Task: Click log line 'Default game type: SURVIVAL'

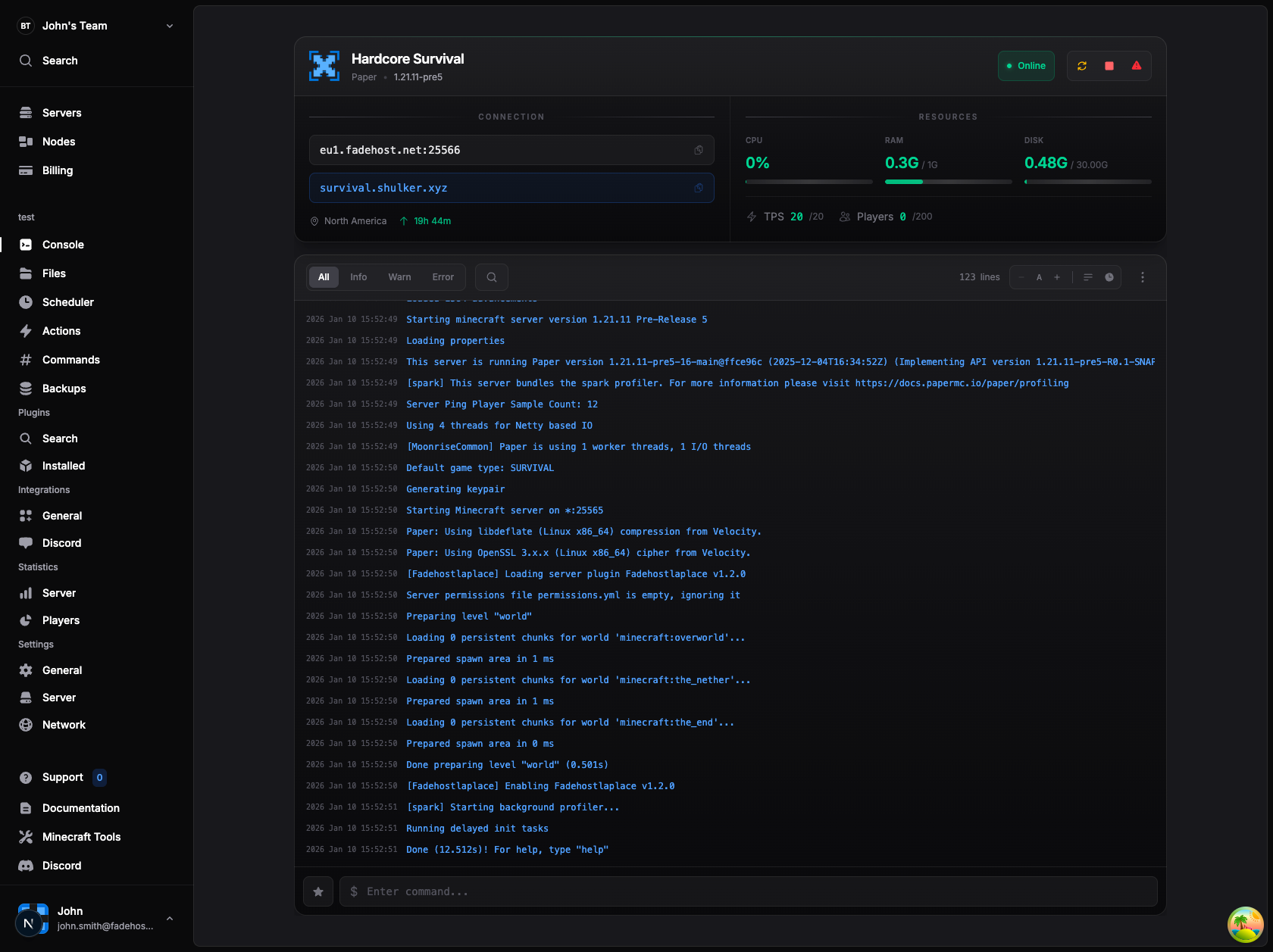Action: [x=480, y=468]
